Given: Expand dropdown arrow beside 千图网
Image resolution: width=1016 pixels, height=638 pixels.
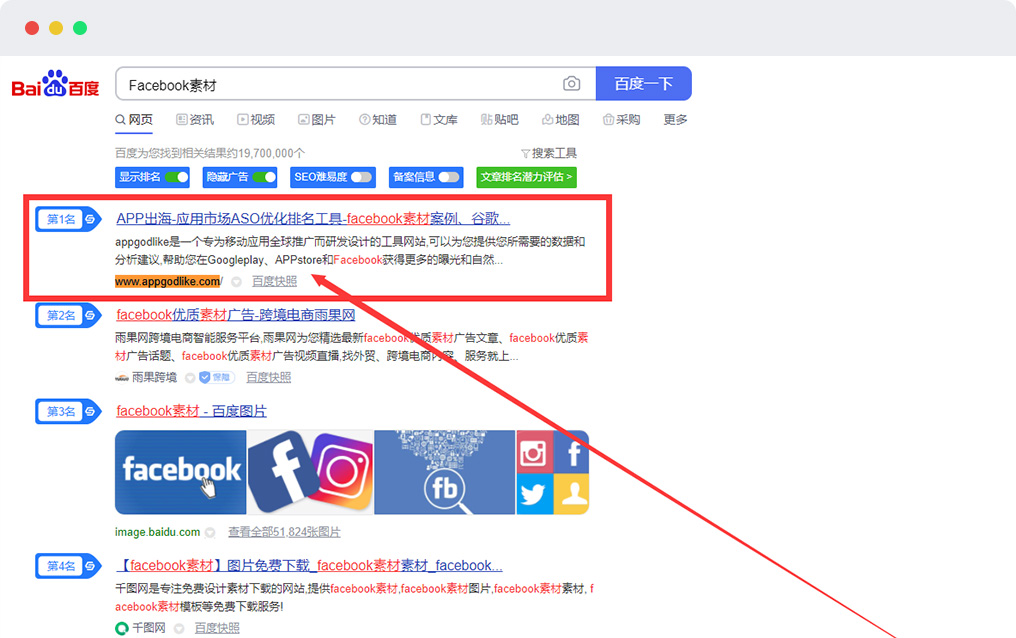Looking at the screenshot, I should [179, 628].
